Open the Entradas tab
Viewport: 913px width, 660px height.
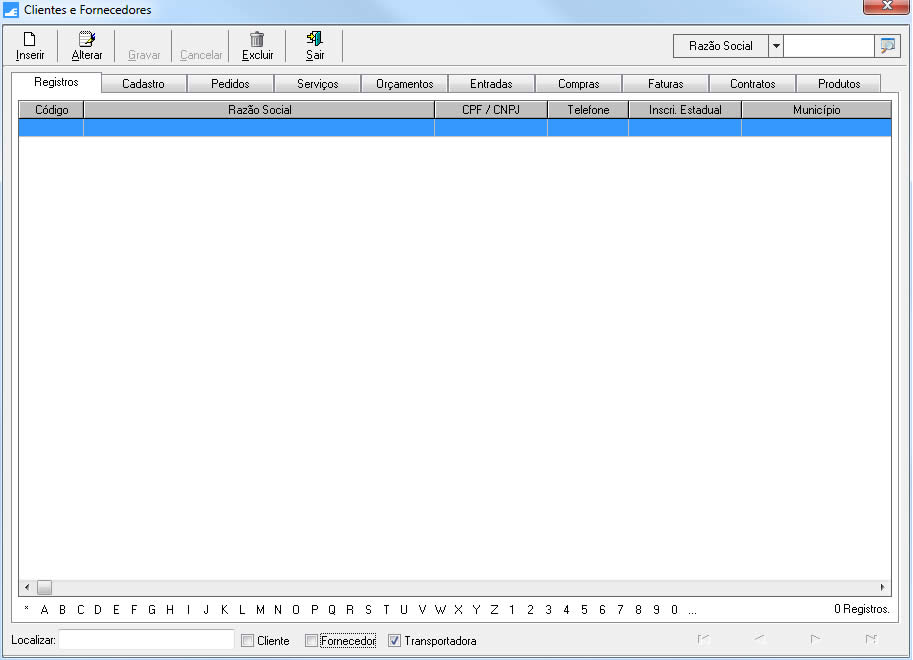pyautogui.click(x=491, y=84)
